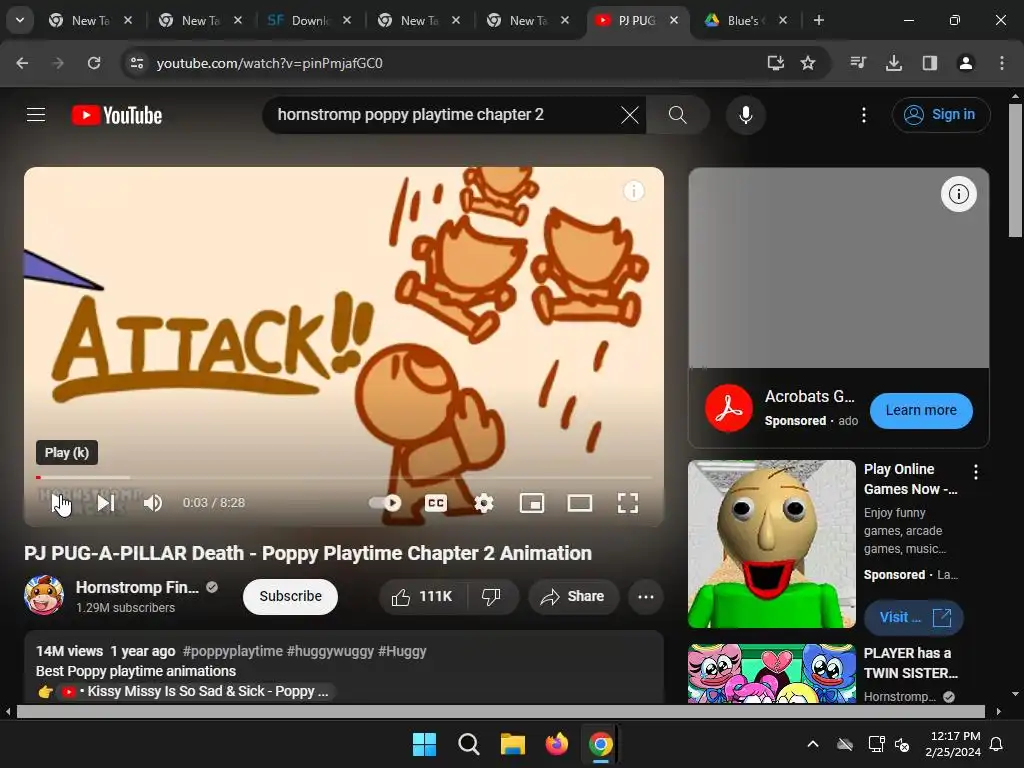
Task: Go to YouTube home via logo
Action: point(117,115)
